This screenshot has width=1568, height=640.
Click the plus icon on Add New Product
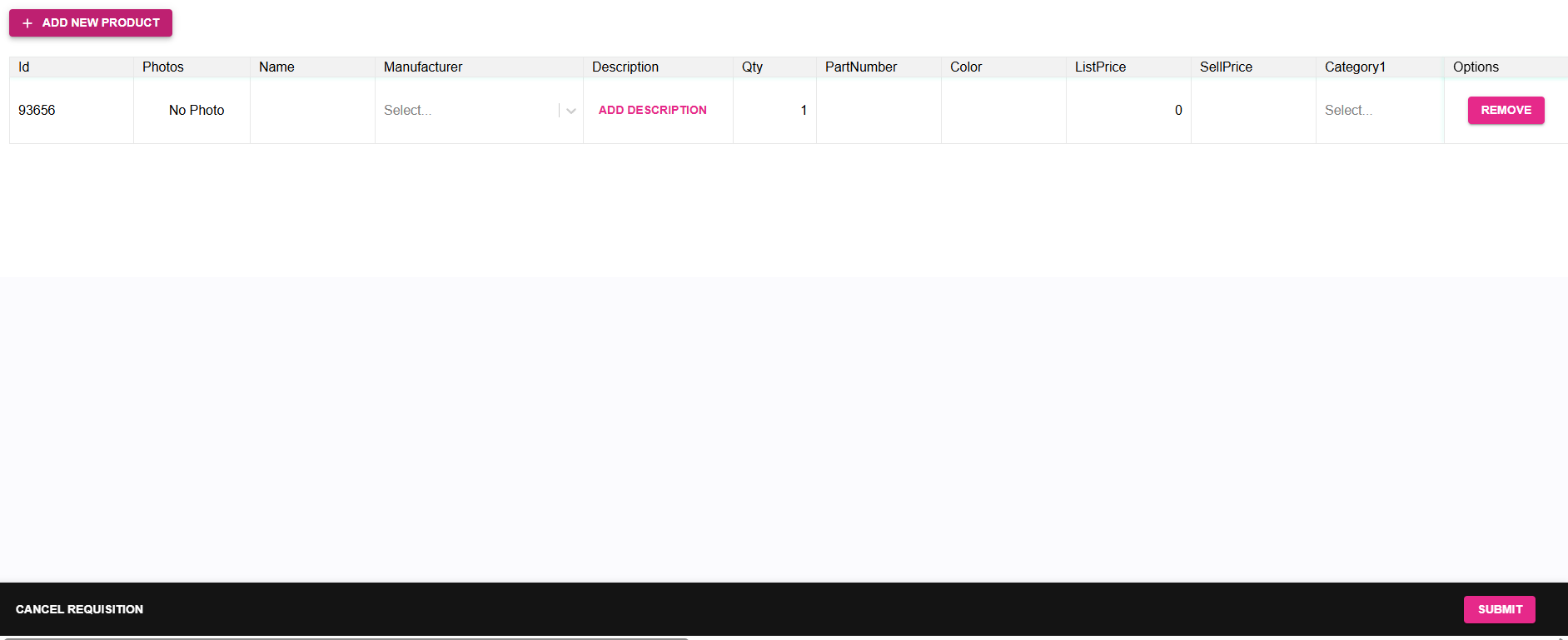pyautogui.click(x=27, y=23)
